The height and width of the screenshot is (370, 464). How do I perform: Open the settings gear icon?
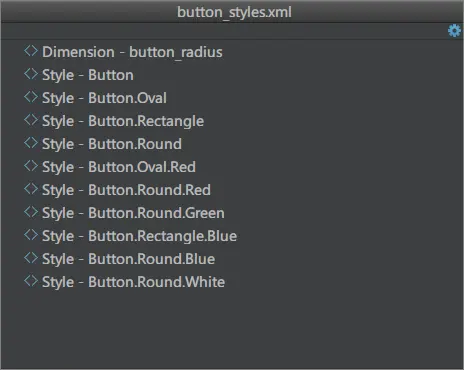pyautogui.click(x=454, y=31)
